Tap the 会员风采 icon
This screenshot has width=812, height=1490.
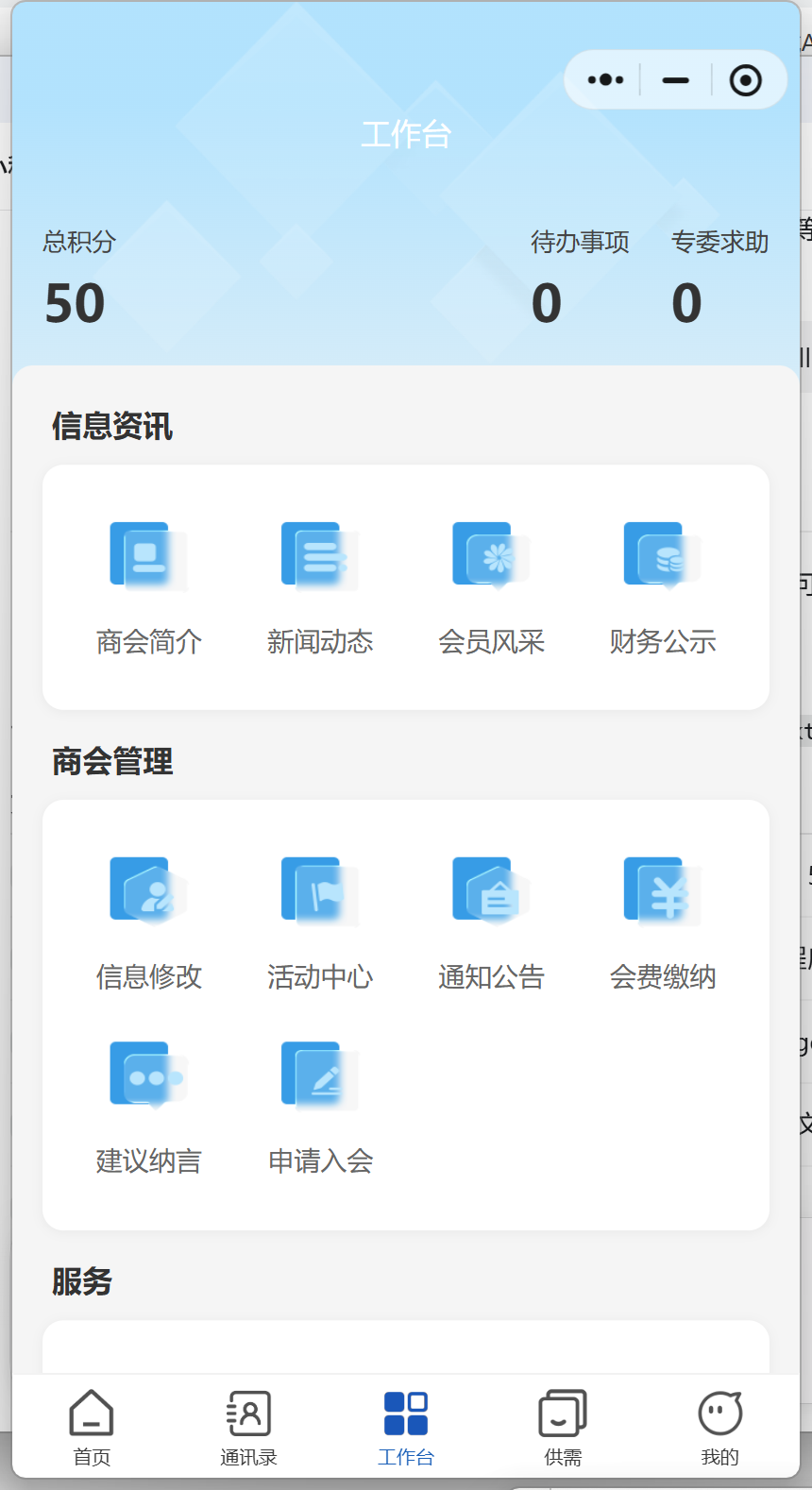[491, 556]
